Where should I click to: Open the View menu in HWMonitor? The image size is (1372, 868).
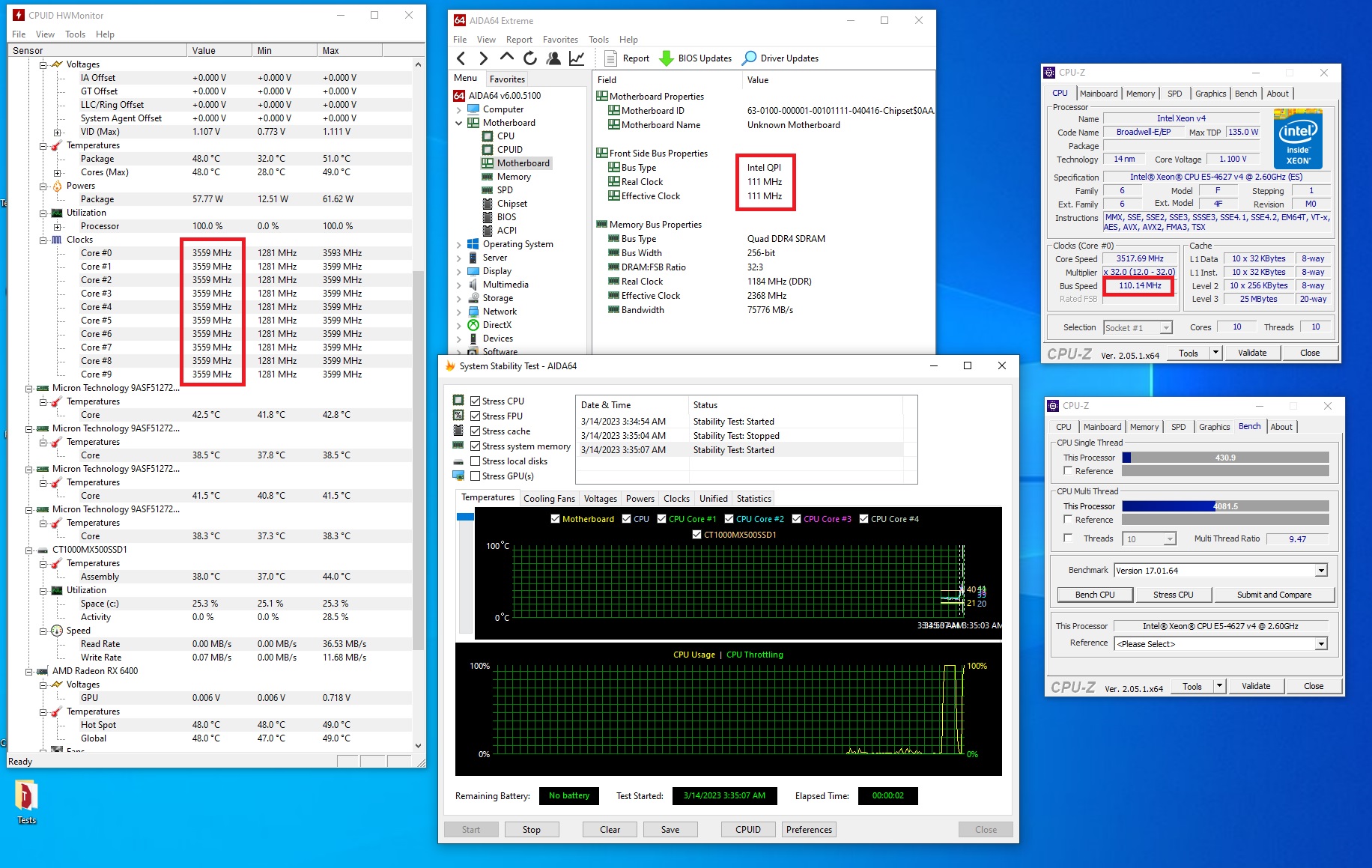(x=45, y=34)
